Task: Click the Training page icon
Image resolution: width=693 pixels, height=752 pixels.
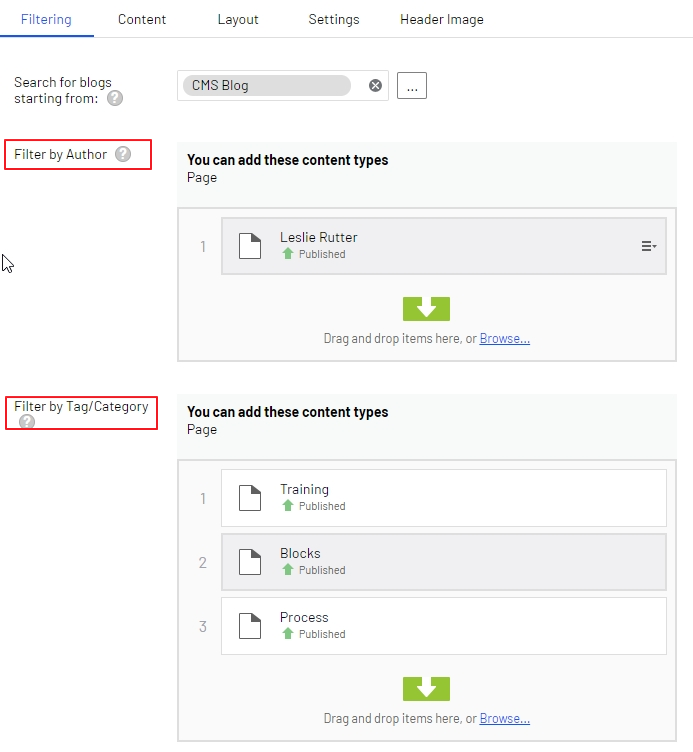Action: tap(250, 498)
